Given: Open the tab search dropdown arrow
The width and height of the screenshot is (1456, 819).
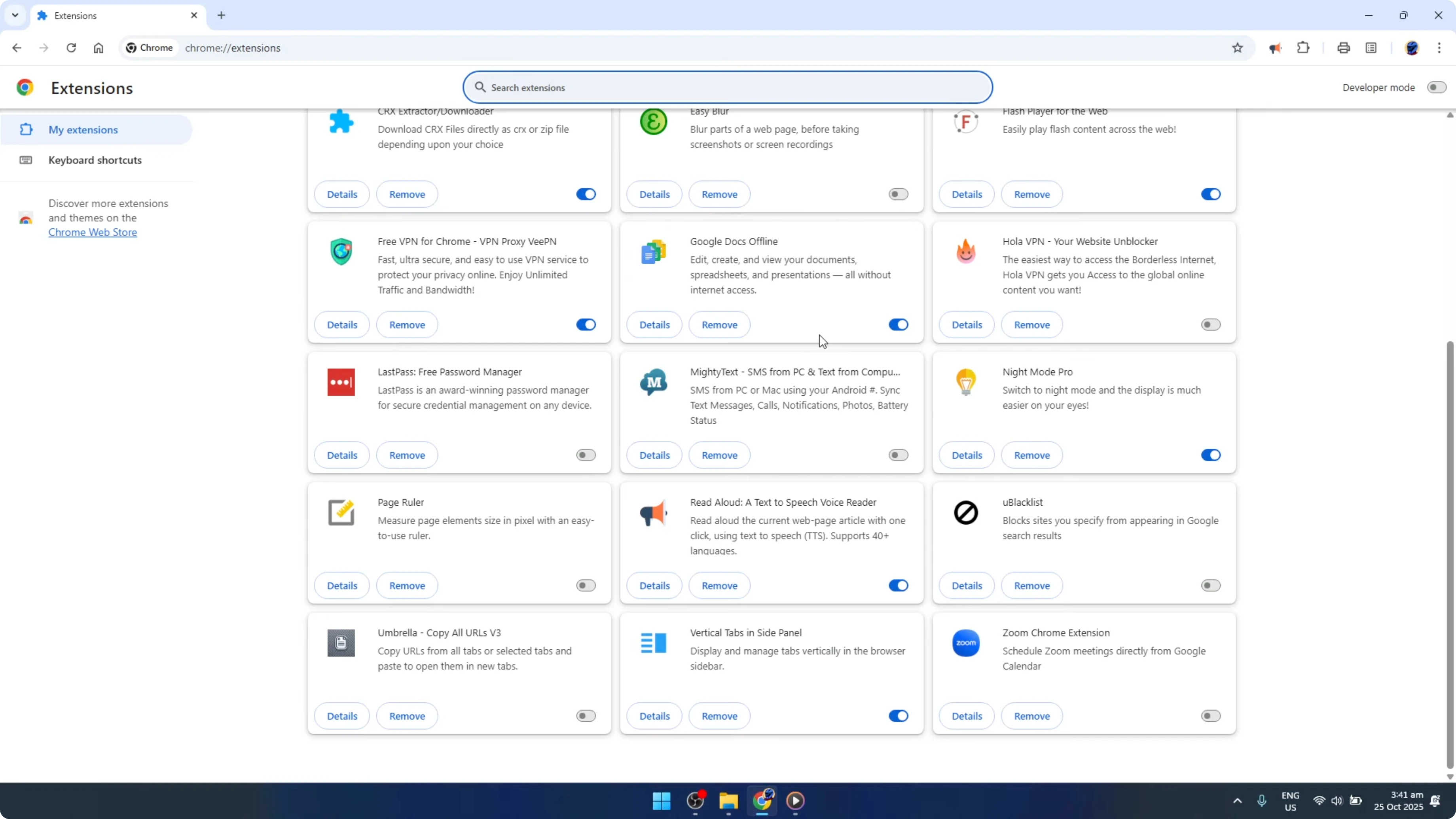Looking at the screenshot, I should (15, 15).
